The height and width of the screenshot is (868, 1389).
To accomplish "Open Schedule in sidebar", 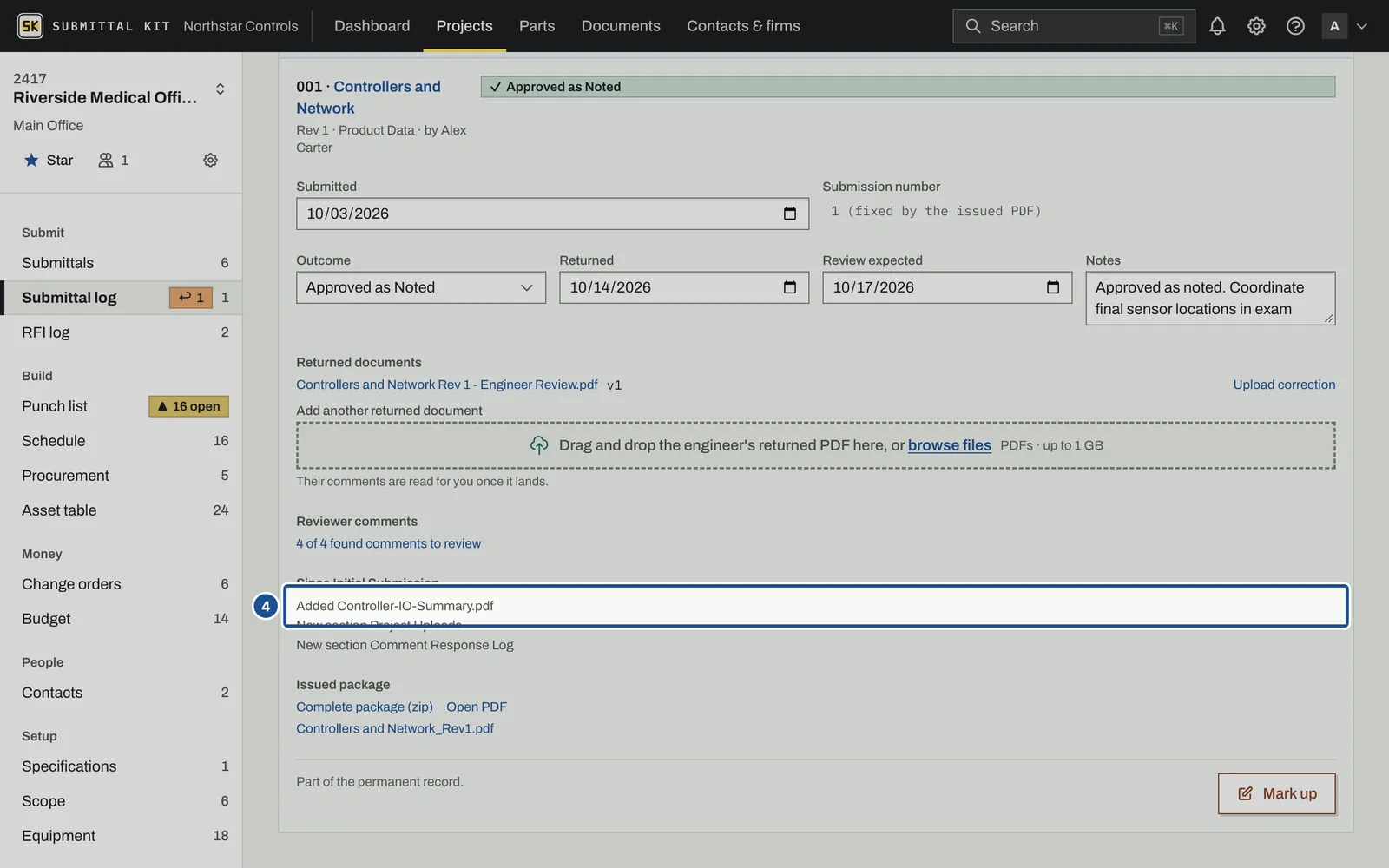I will [x=122, y=441].
